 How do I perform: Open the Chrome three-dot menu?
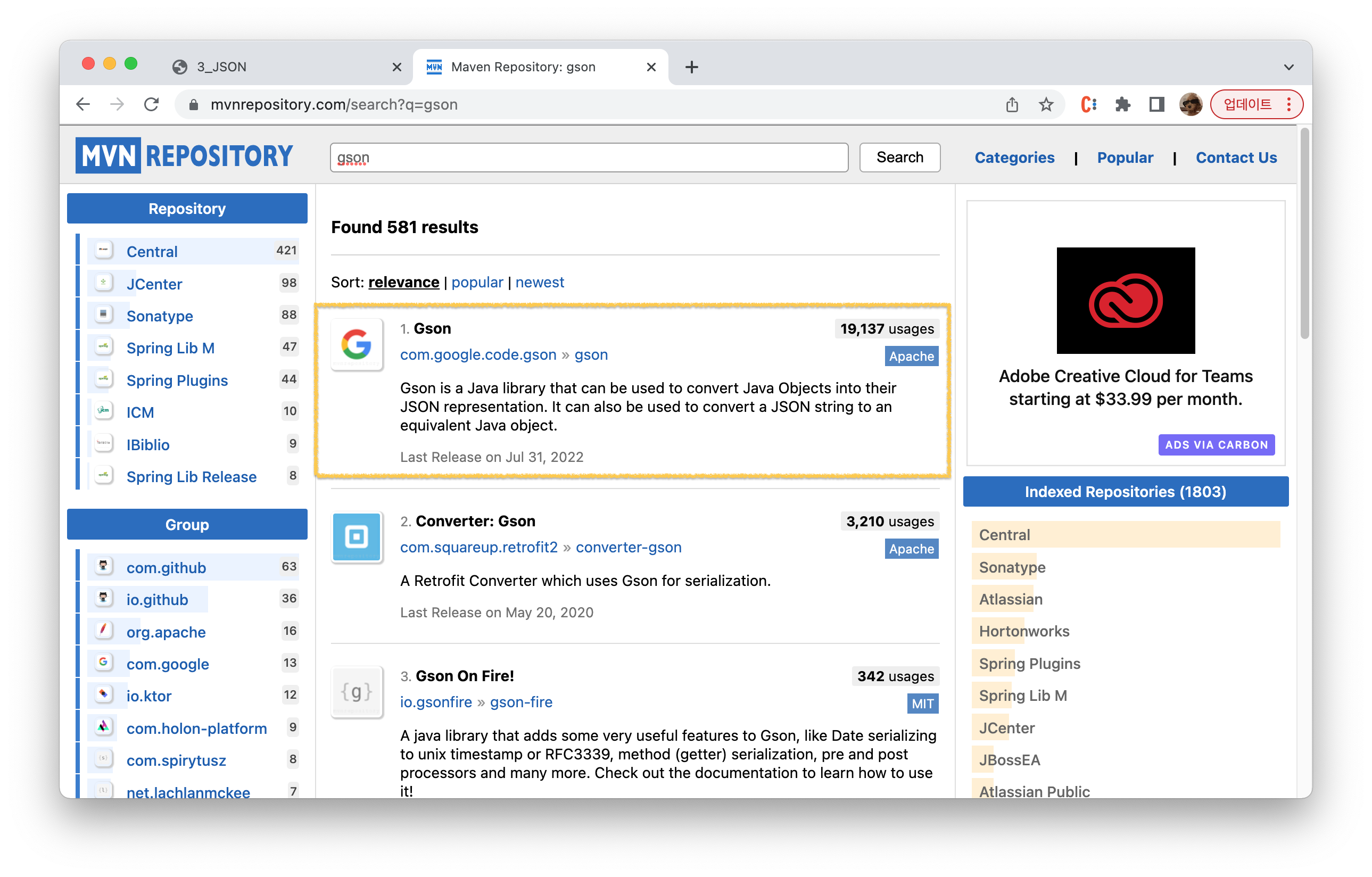point(1289,104)
